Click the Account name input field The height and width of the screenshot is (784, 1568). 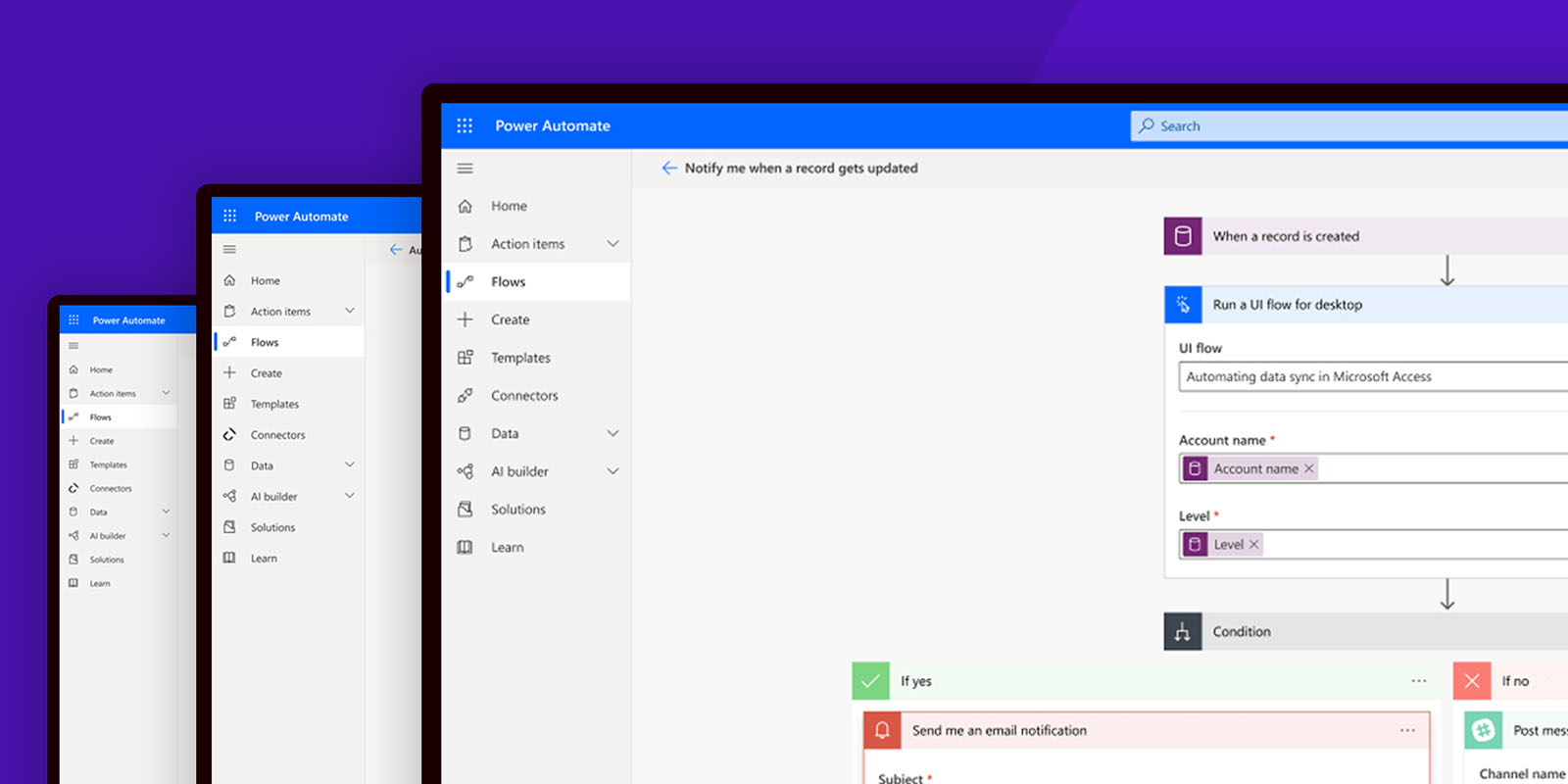click(x=1374, y=468)
